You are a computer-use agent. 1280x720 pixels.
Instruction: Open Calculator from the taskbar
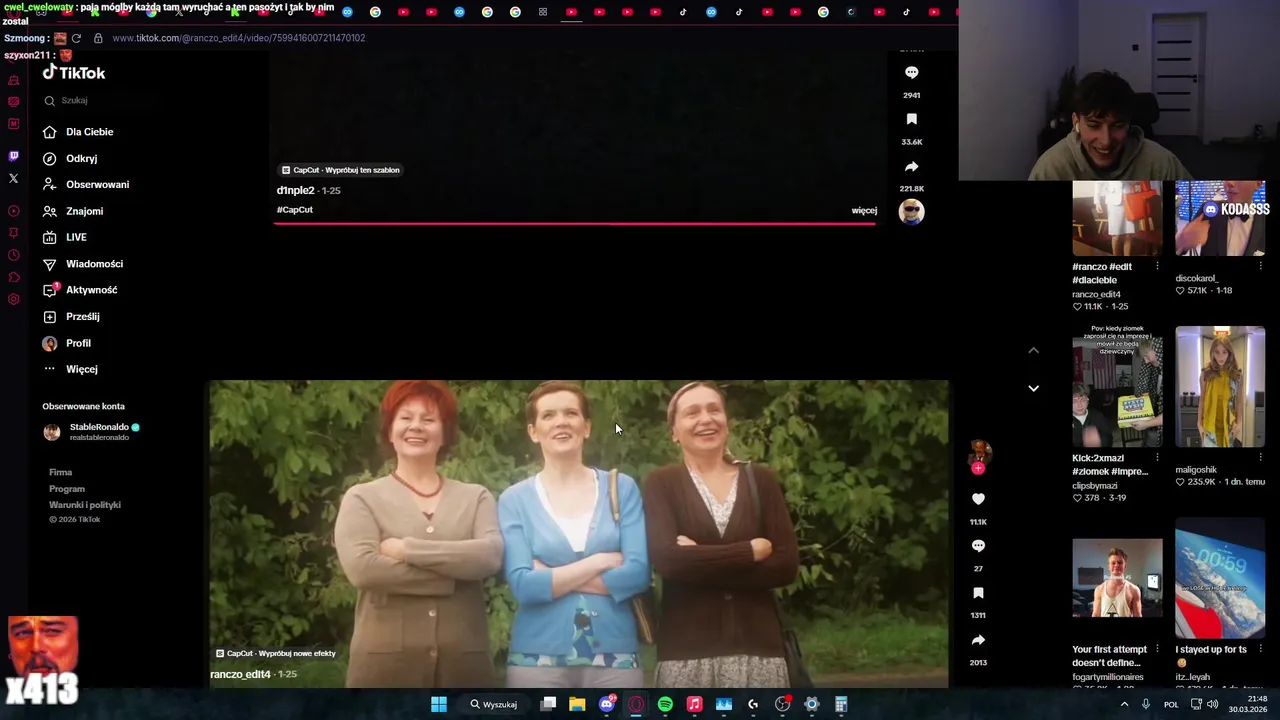click(841, 704)
